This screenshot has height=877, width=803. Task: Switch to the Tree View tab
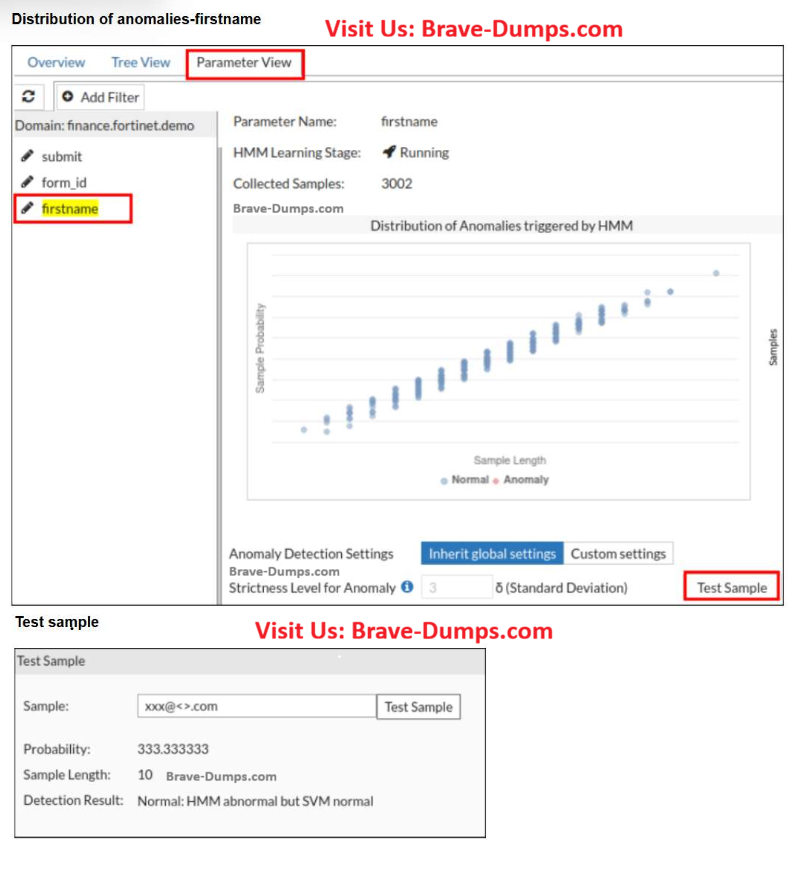coord(140,62)
